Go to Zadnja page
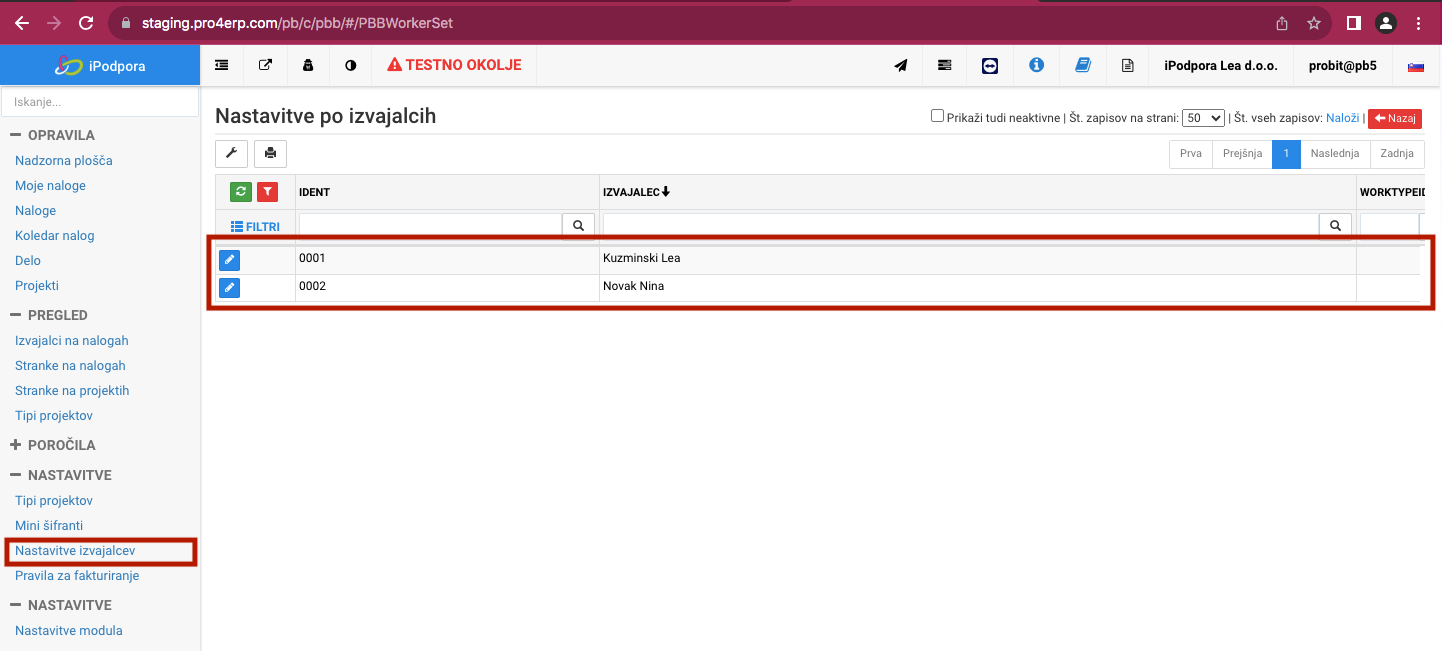Viewport: 1442px width, 651px height. 1397,154
